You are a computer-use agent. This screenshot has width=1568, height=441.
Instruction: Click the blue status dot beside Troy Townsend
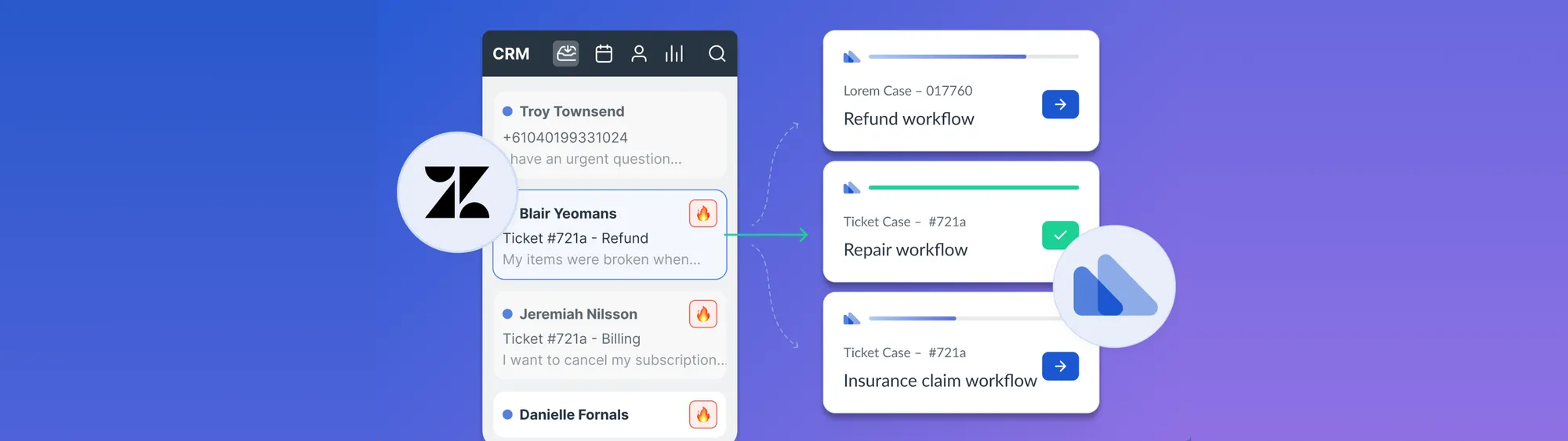[x=507, y=111]
